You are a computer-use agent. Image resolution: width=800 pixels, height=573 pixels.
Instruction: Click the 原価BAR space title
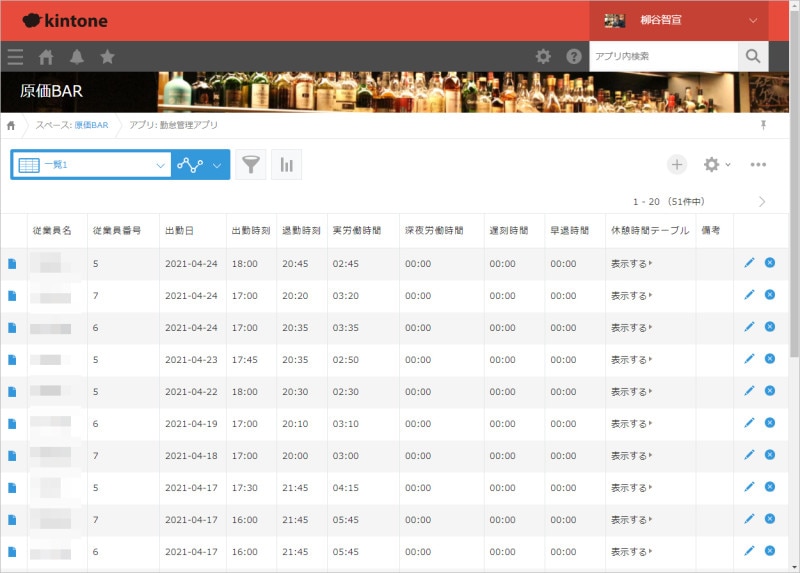[x=51, y=91]
